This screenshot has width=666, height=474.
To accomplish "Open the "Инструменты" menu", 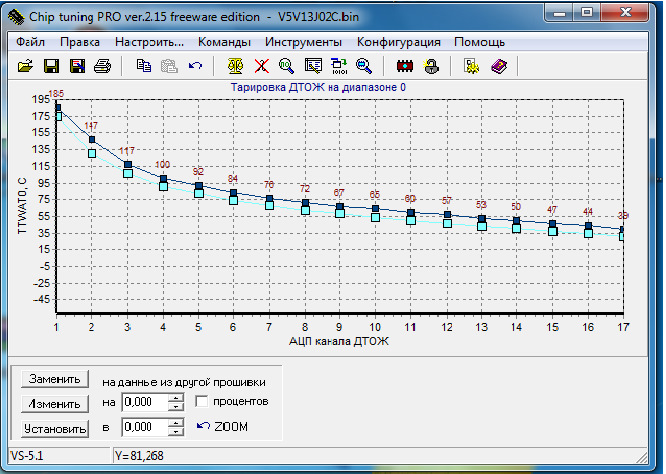I will pos(303,43).
